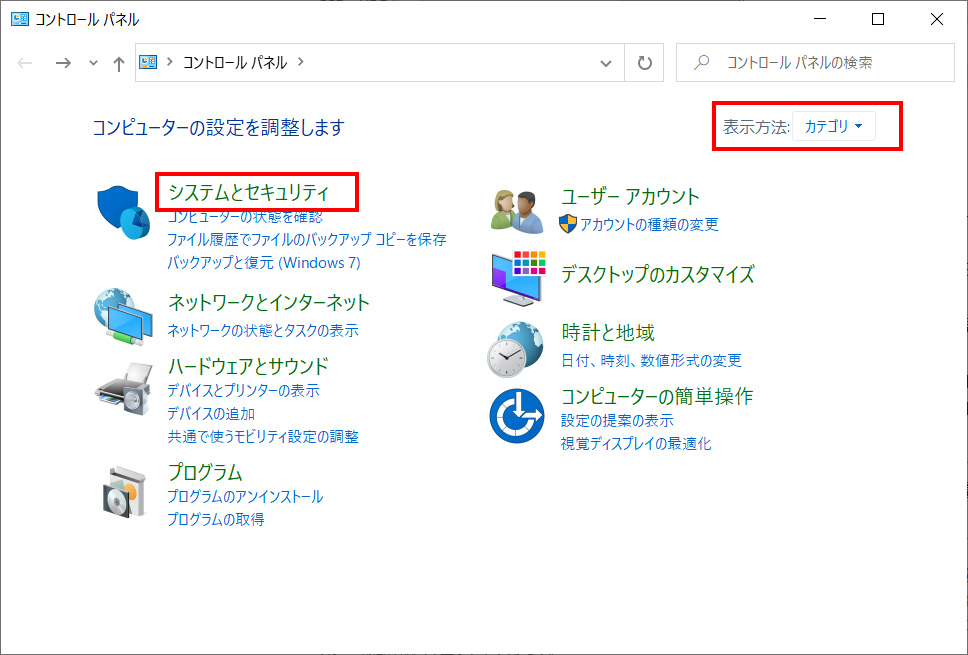
Task: Click the Control Panel title bar icon
Action: (x=20, y=19)
